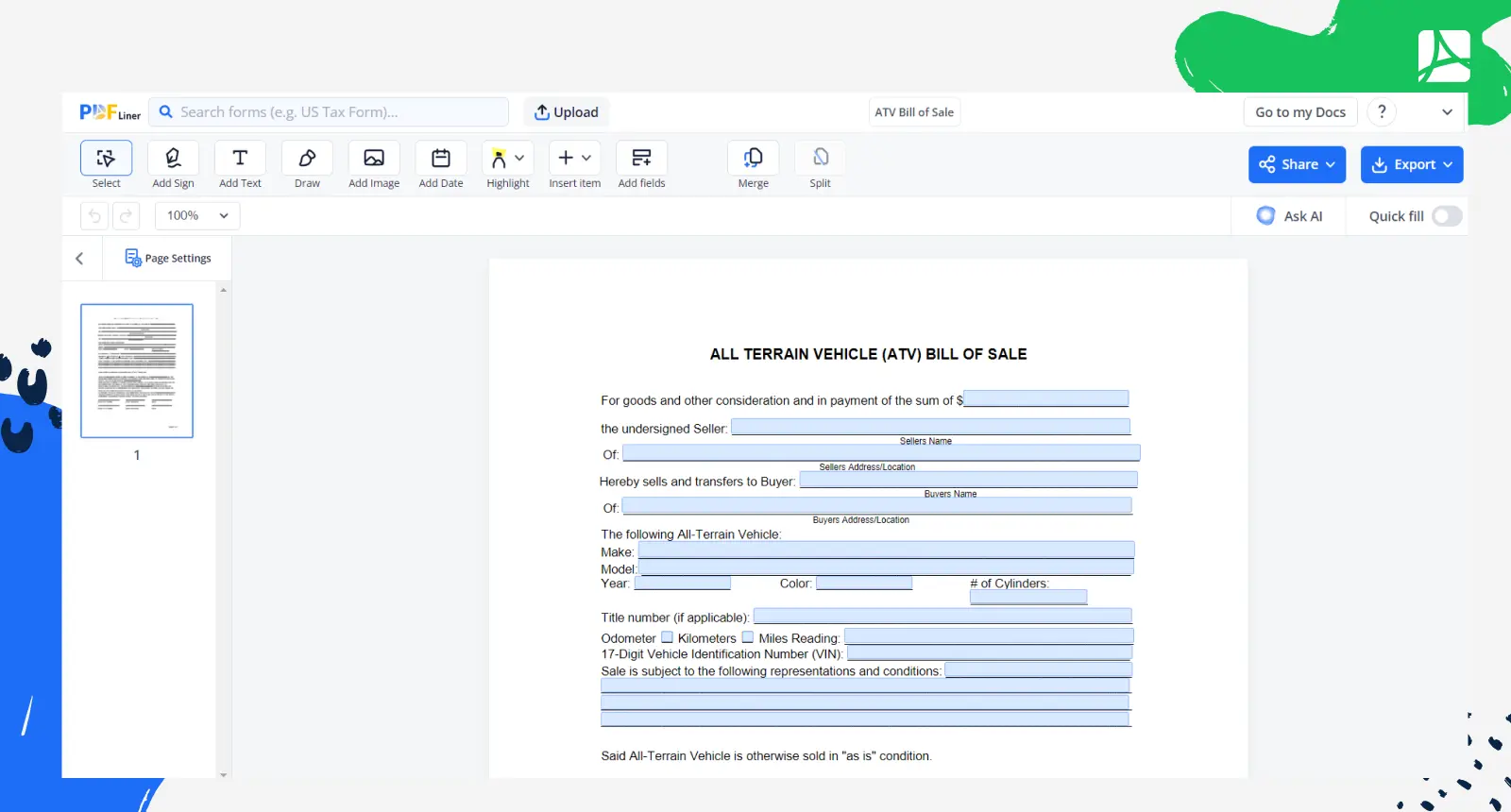Screen dimensions: 1511x812
Task: Expand the Insert item arrow
Action: (x=586, y=158)
